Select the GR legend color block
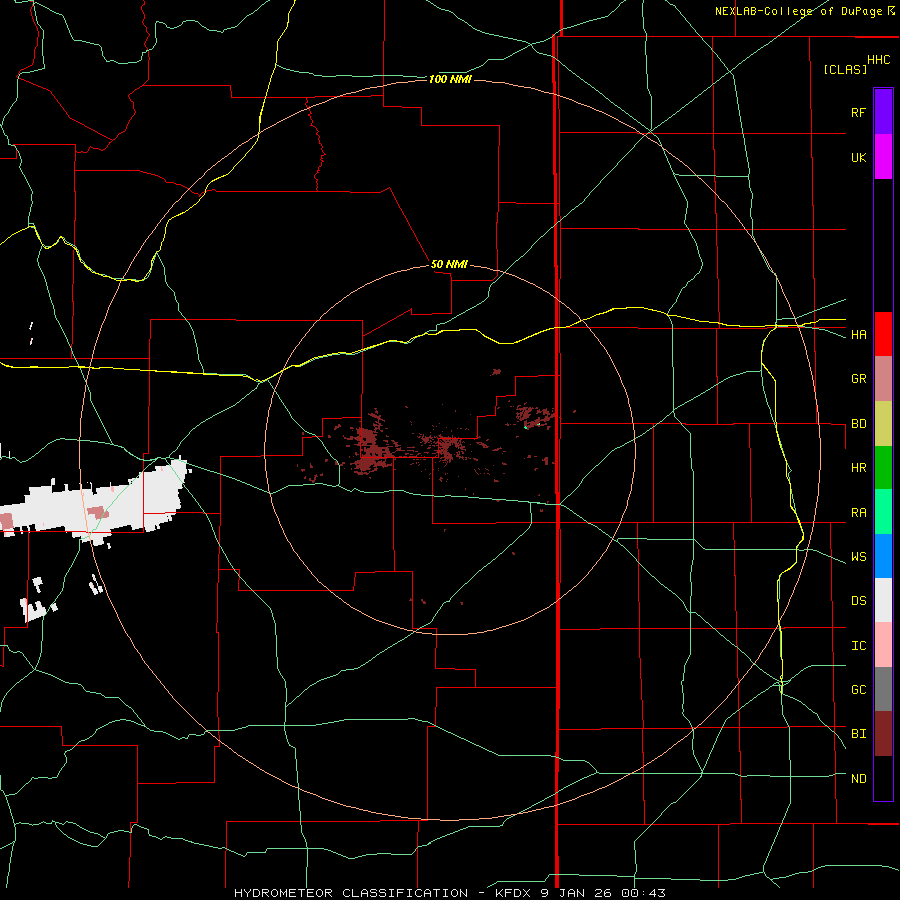This screenshot has height=900, width=900. point(883,379)
